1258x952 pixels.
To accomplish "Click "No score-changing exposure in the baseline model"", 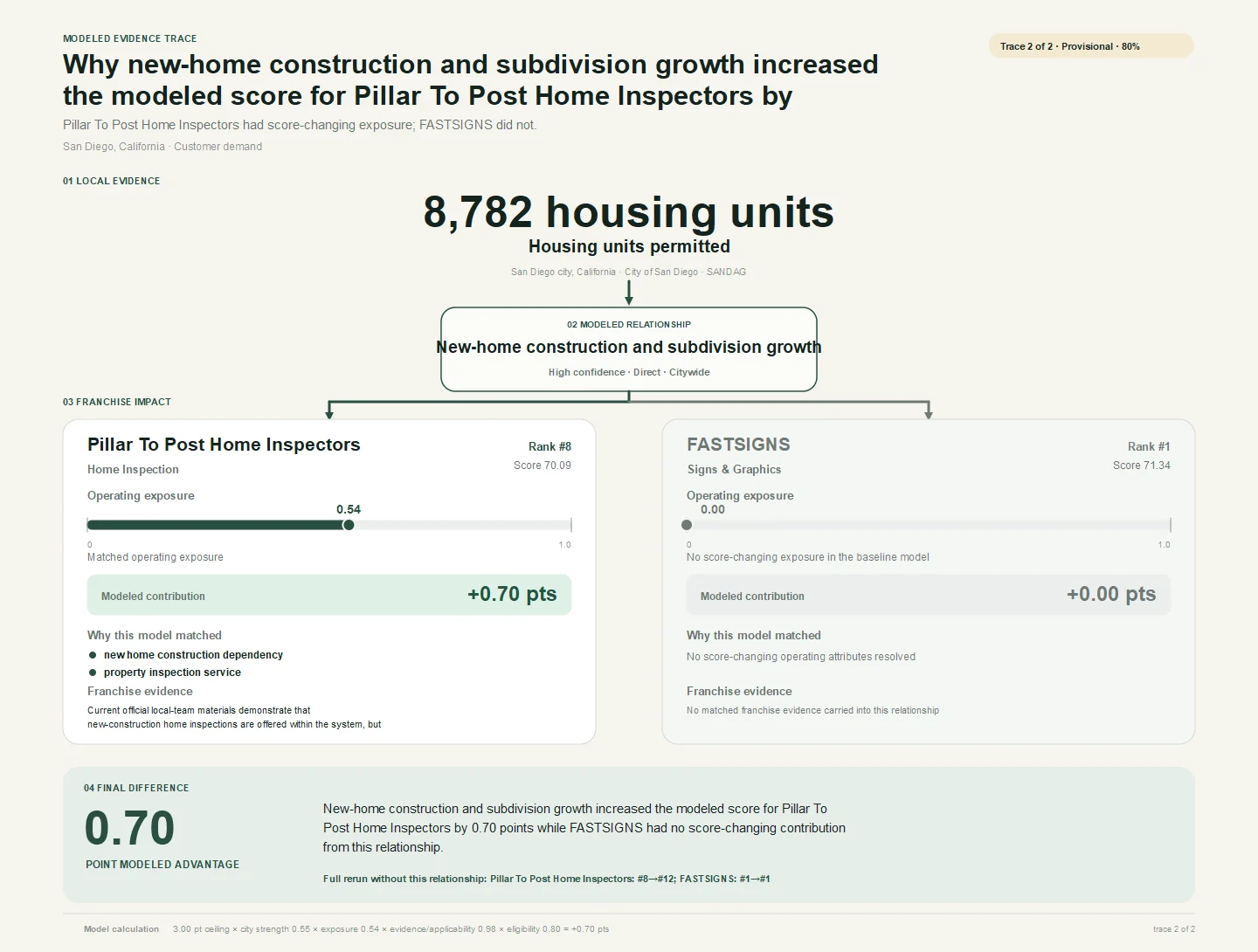I will (808, 557).
